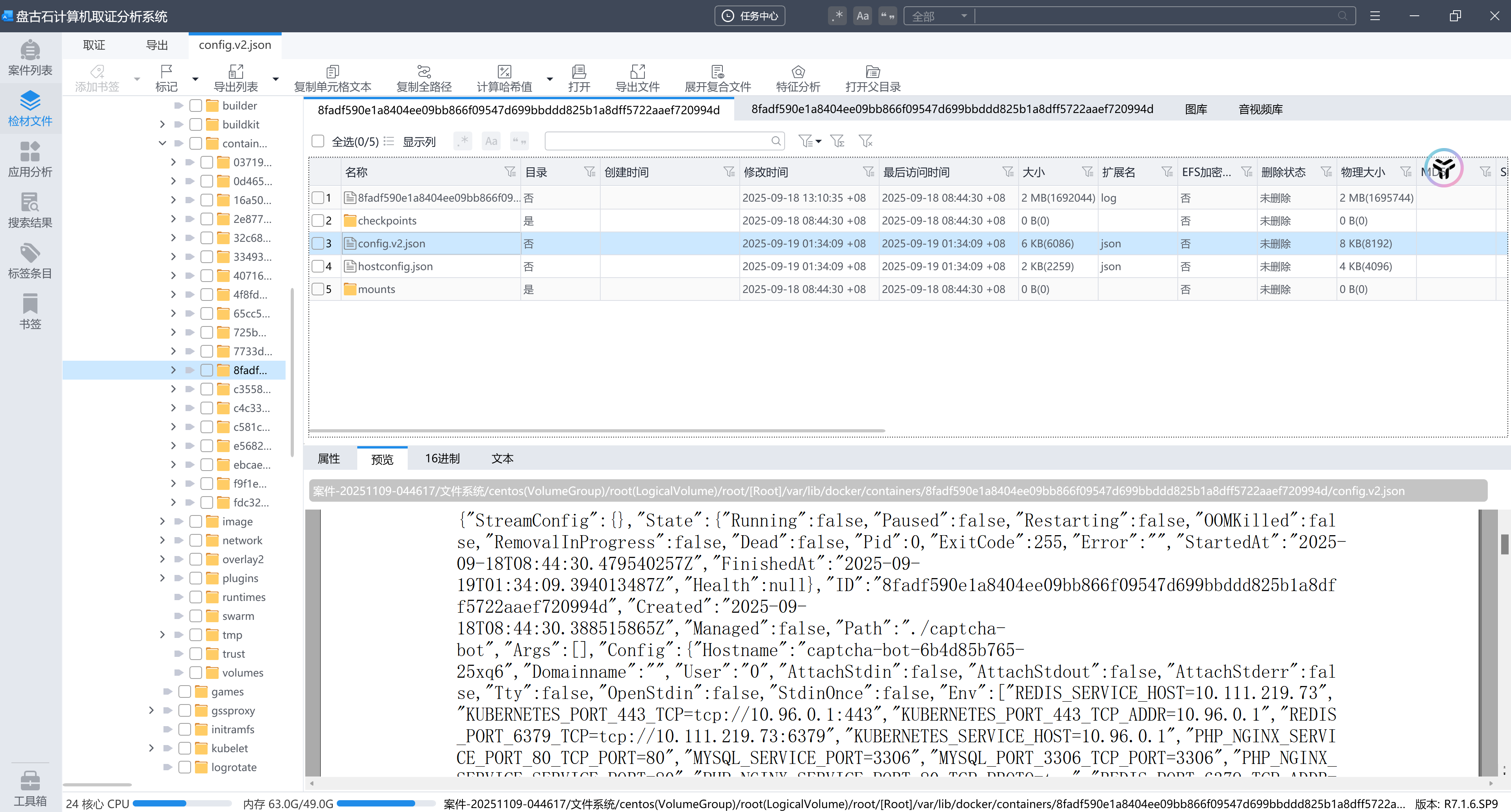The height and width of the screenshot is (812, 1511).
Task: Tick the checkbox beside the network folder
Action: coord(196,540)
